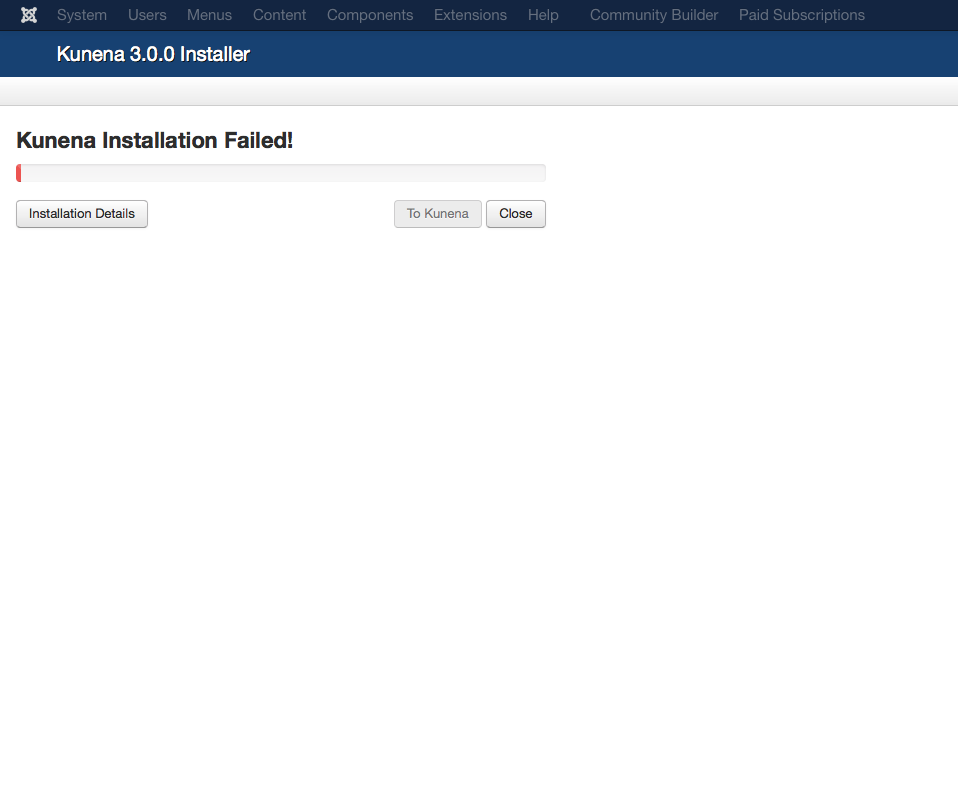The image size is (958, 796).
Task: Click the To Kunena button
Action: point(437,214)
